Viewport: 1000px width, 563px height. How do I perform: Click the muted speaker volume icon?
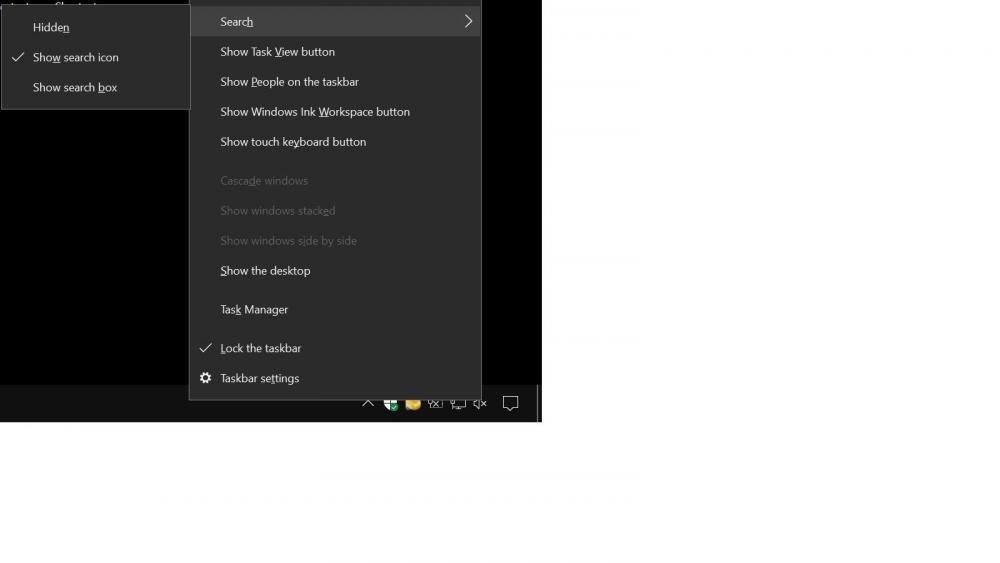[x=480, y=404]
